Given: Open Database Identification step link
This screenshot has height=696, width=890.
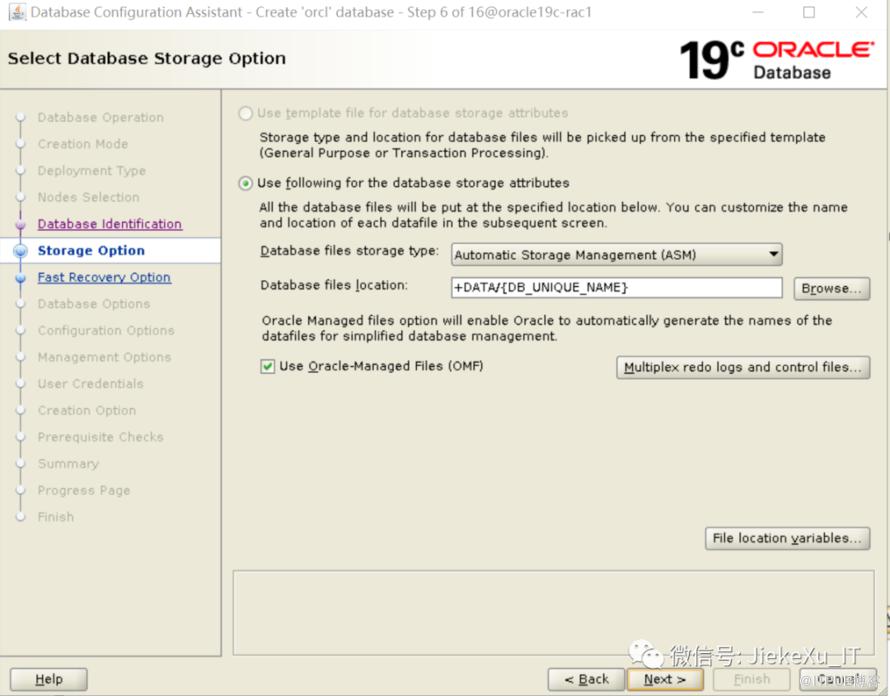Looking at the screenshot, I should pos(110,224).
